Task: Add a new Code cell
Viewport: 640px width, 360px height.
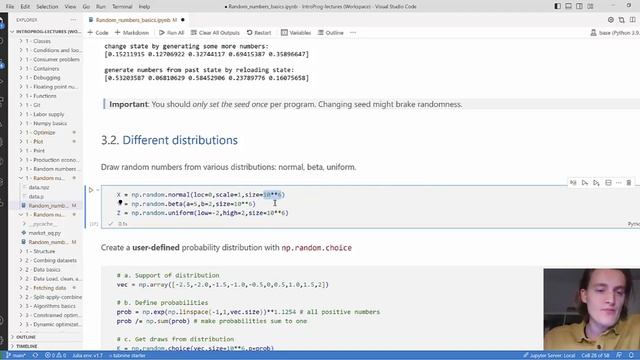Action: click(x=98, y=33)
